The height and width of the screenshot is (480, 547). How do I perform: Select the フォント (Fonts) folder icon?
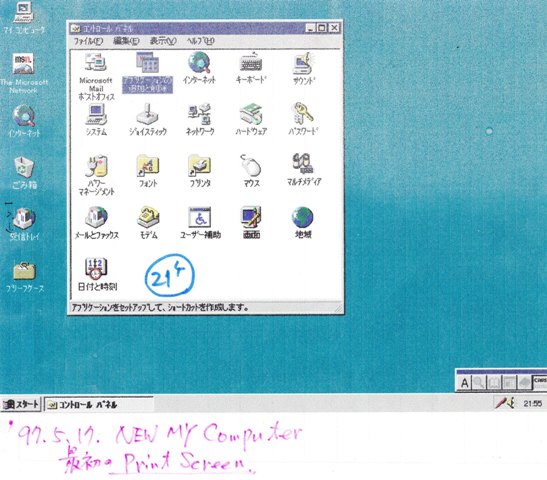pyautogui.click(x=148, y=165)
